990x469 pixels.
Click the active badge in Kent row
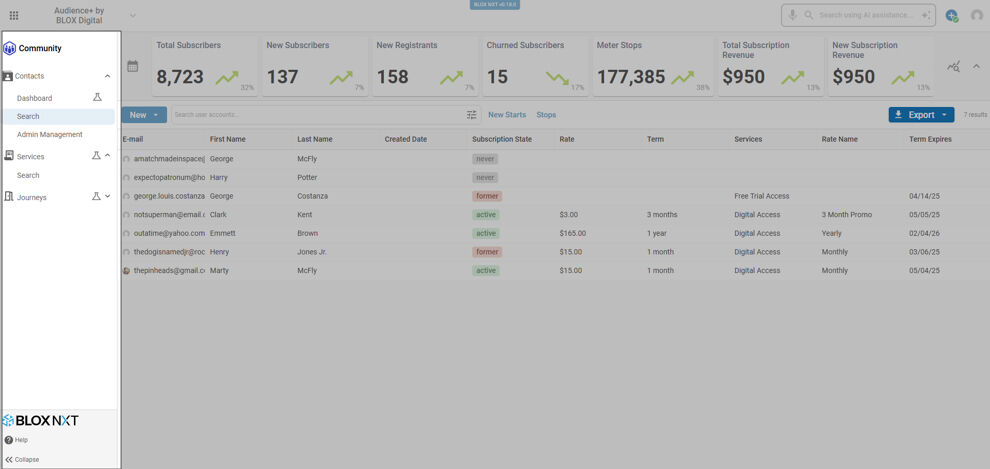pos(486,215)
